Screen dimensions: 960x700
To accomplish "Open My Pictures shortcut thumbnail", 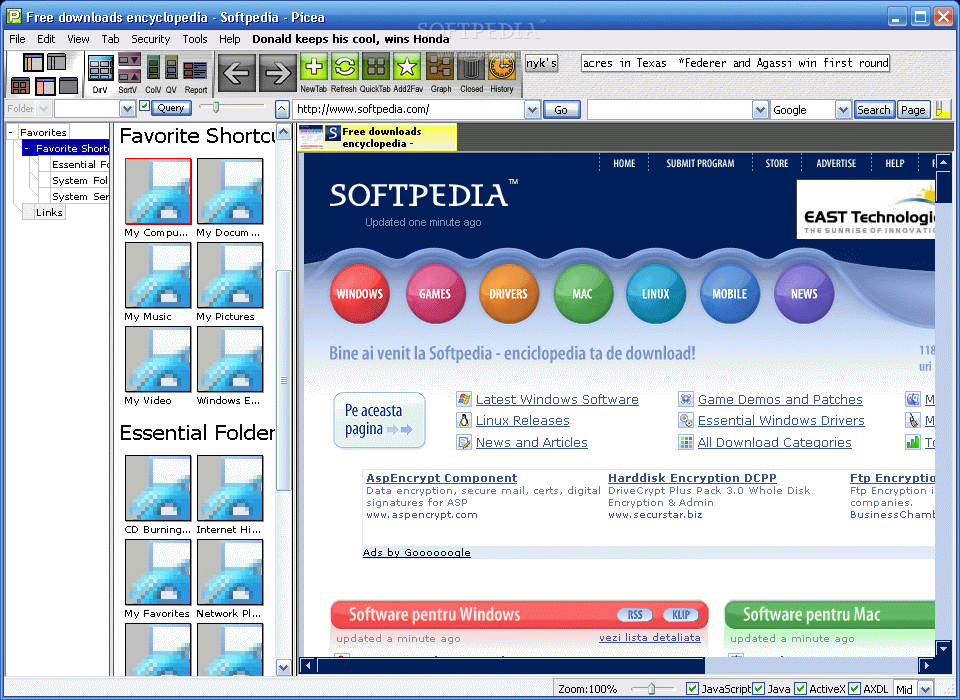I will tap(230, 275).
